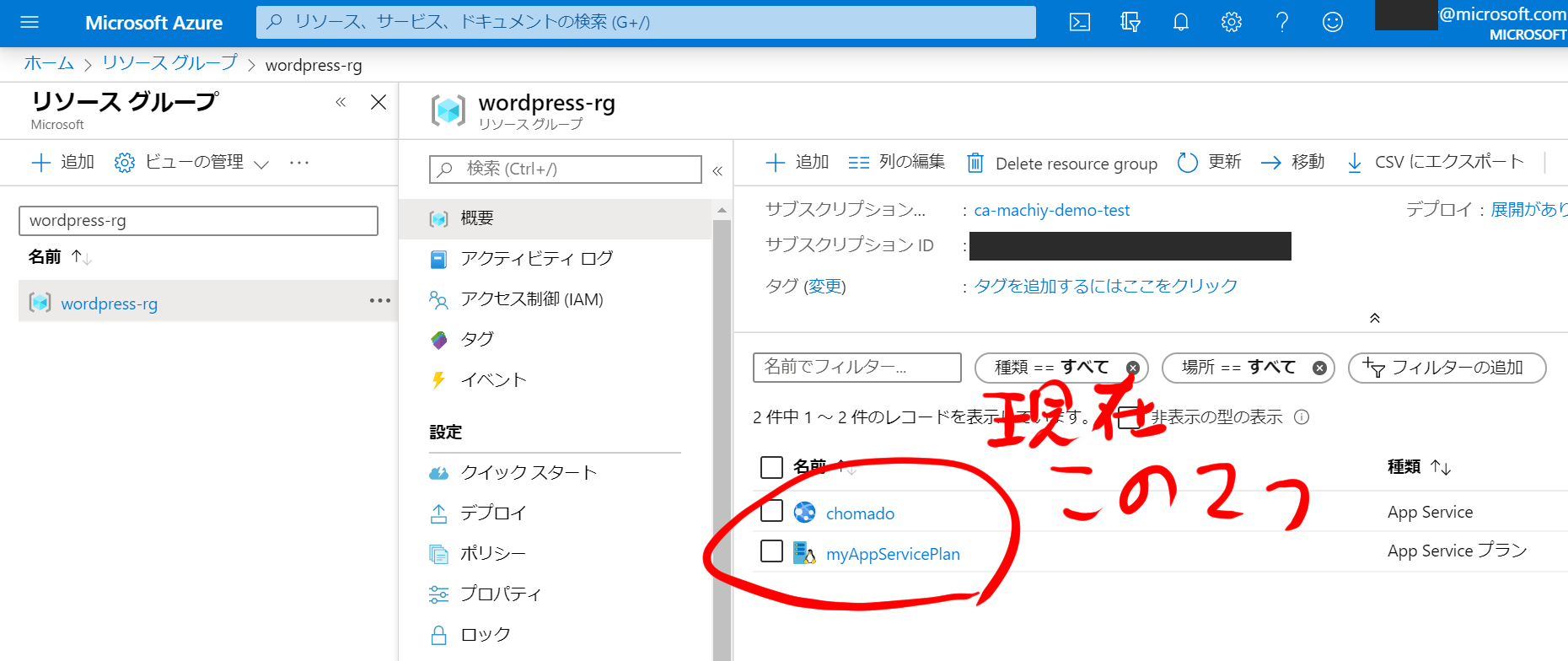1568x661 pixels.
Task: Open the help question mark icon
Action: pyautogui.click(x=1282, y=22)
